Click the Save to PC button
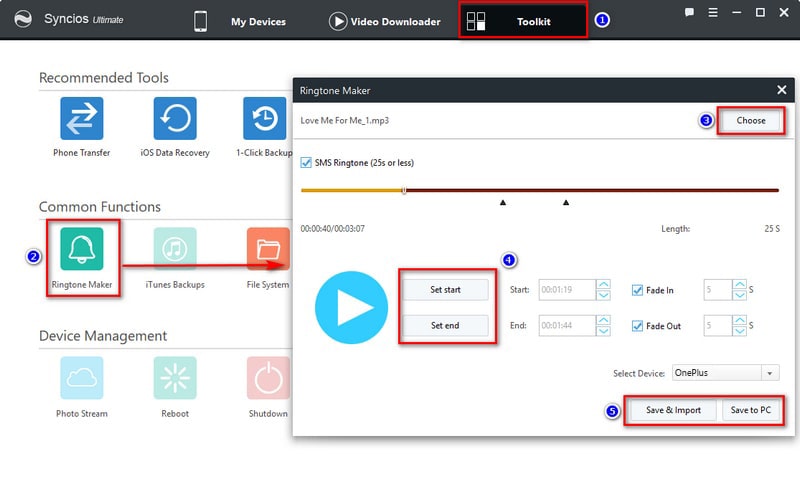Viewport: 800px width, 482px height. [x=751, y=410]
